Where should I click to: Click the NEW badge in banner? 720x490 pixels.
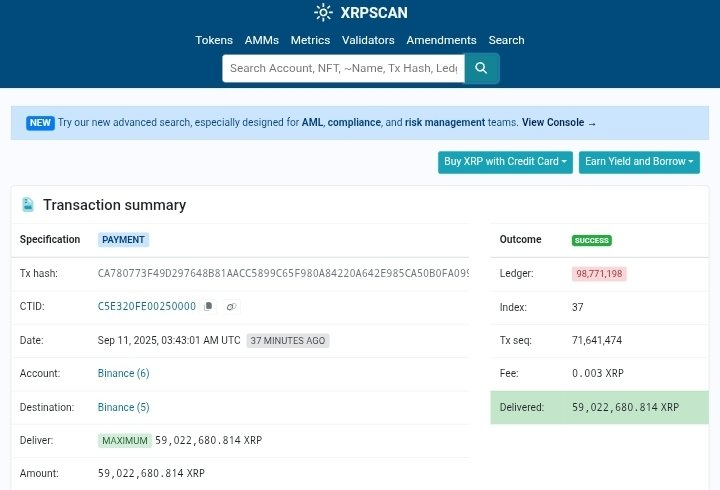(x=40, y=123)
